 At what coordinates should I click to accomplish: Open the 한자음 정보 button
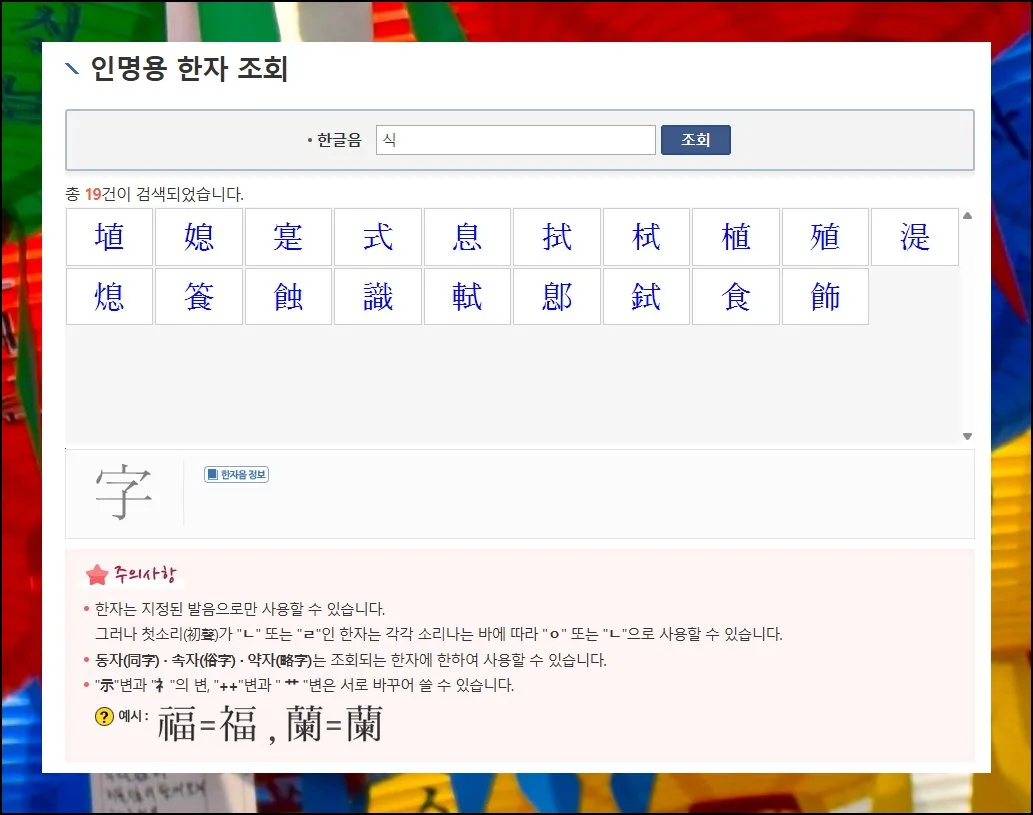click(x=236, y=474)
